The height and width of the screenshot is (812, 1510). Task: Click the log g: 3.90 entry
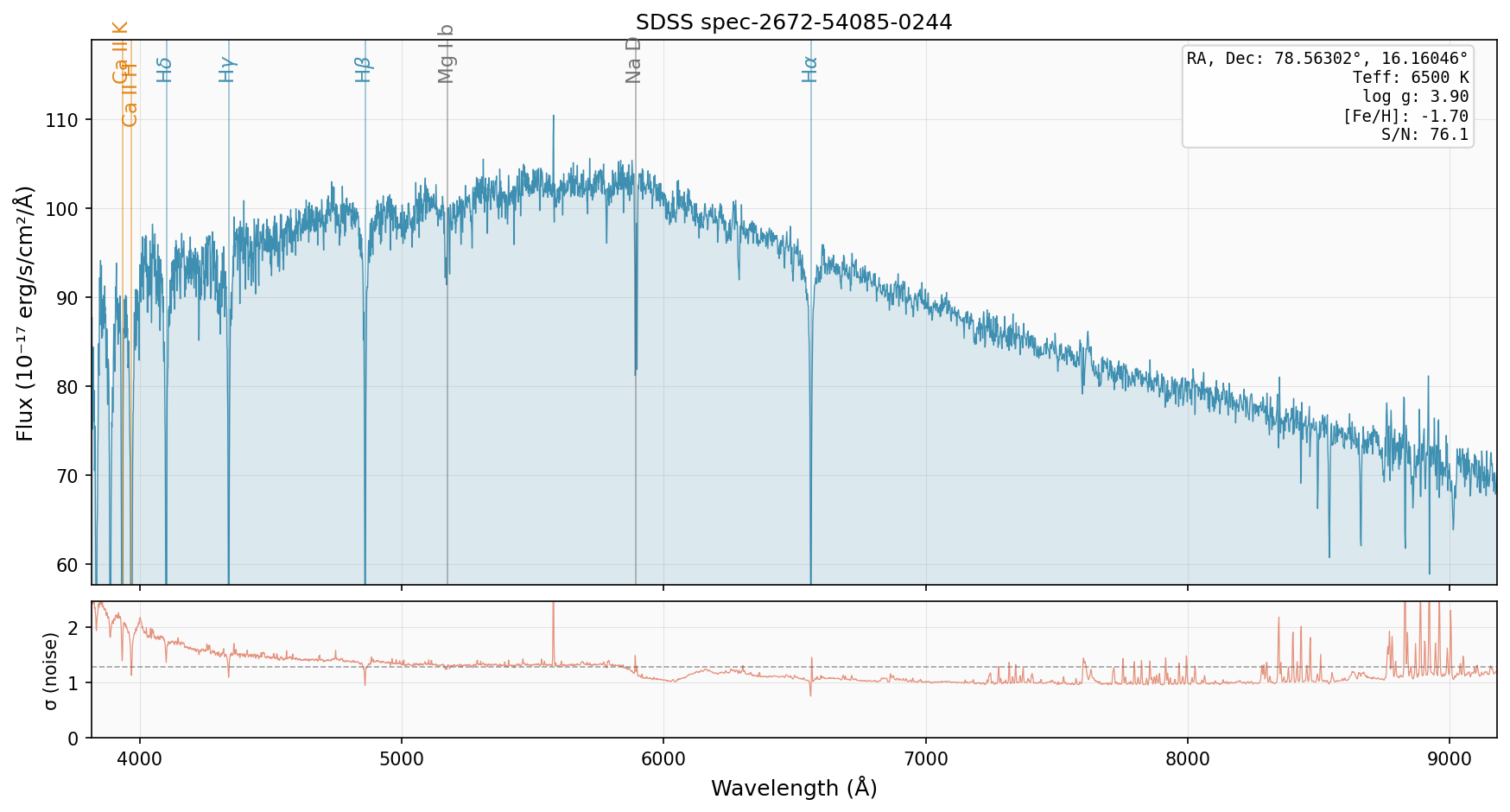pyautogui.click(x=1415, y=97)
